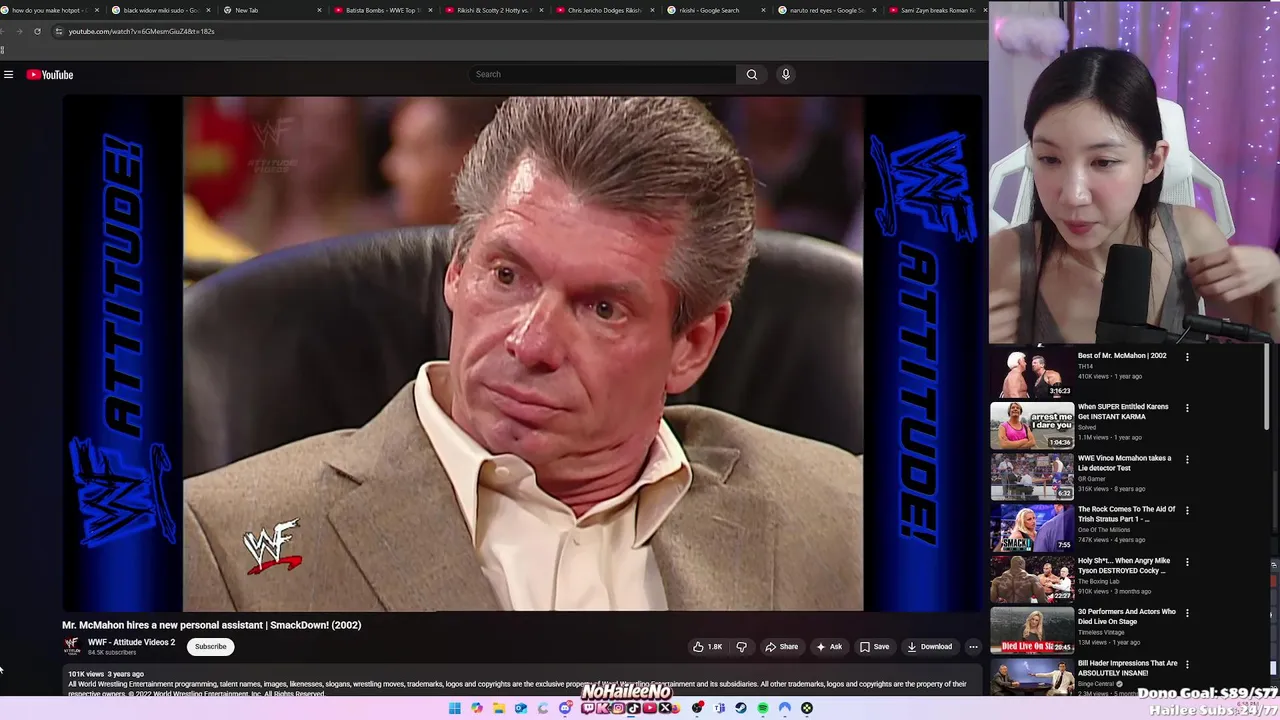The width and height of the screenshot is (1280, 720).
Task: Open 'The Boxing Lab' channel name
Action: tap(1101, 581)
